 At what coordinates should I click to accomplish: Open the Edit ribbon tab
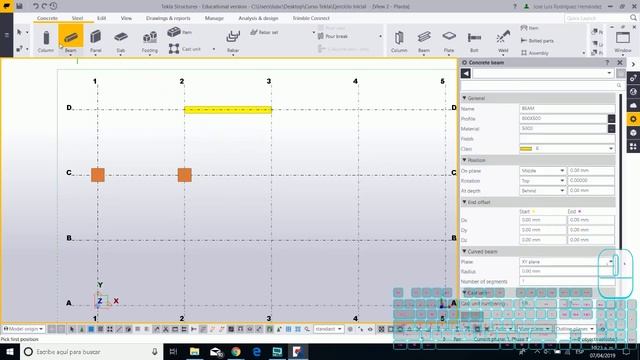coord(102,18)
